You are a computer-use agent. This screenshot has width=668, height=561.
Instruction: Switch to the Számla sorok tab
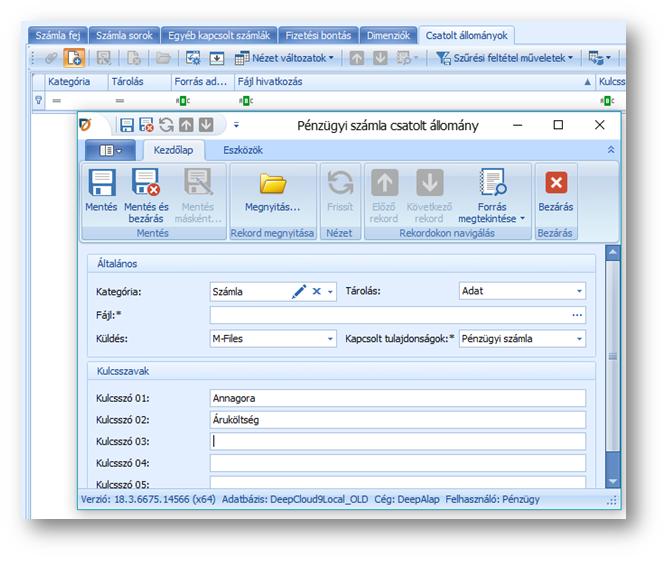click(125, 35)
